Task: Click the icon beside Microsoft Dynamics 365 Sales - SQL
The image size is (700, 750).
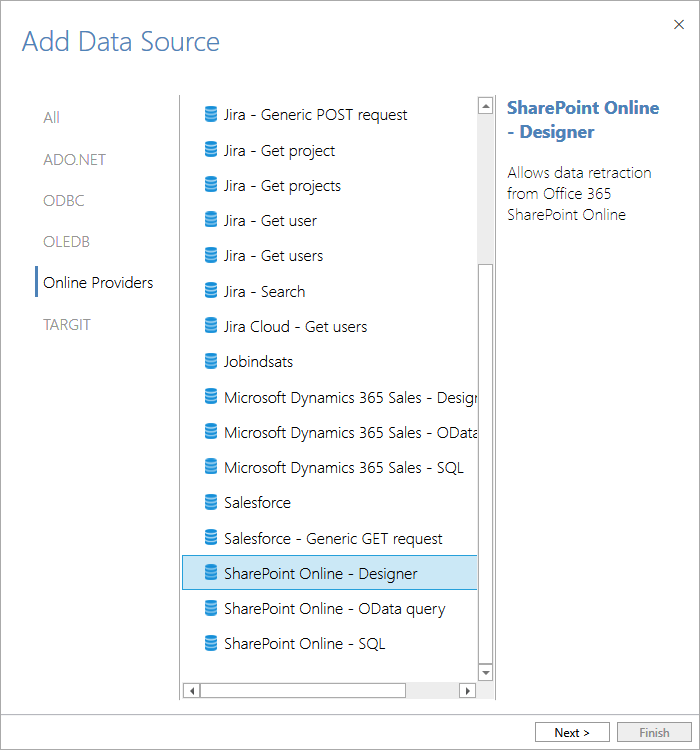Action: [x=211, y=467]
